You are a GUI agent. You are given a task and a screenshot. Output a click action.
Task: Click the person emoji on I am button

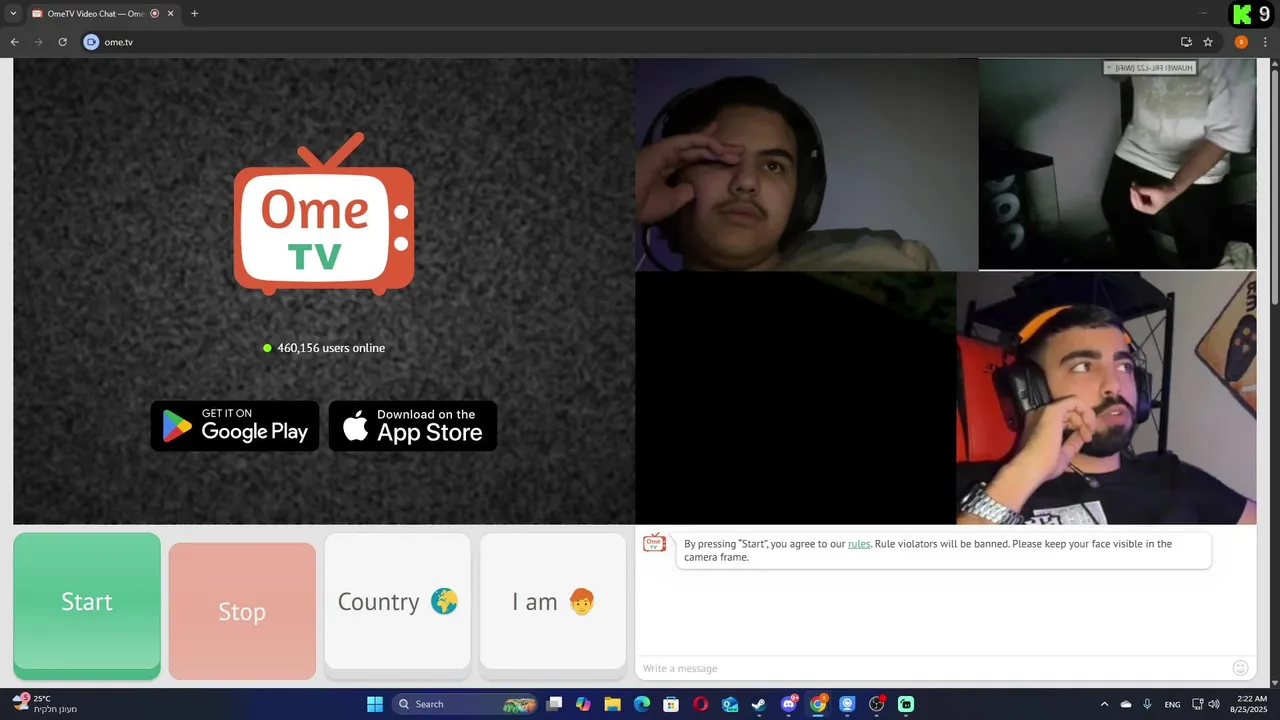click(581, 601)
